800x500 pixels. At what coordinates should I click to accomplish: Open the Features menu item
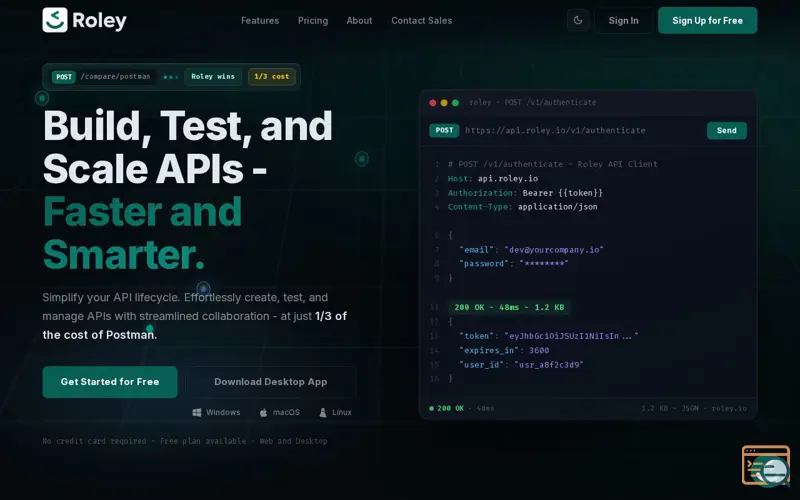click(260, 21)
